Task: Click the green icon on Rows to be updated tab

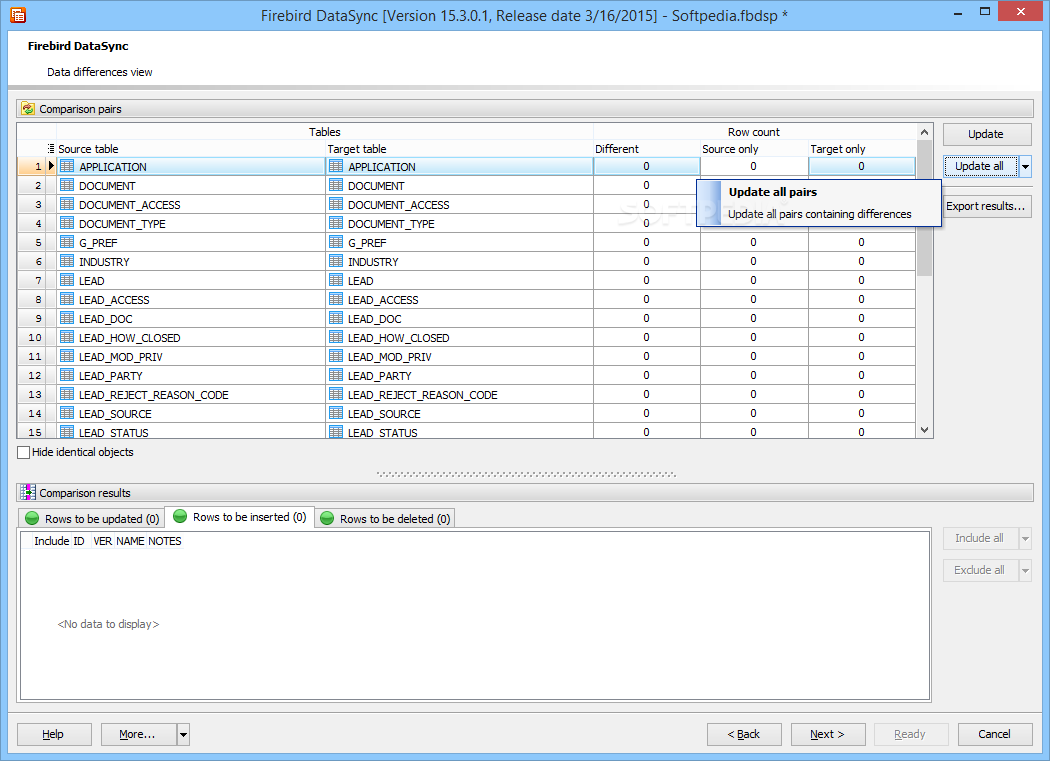Action: coord(31,518)
